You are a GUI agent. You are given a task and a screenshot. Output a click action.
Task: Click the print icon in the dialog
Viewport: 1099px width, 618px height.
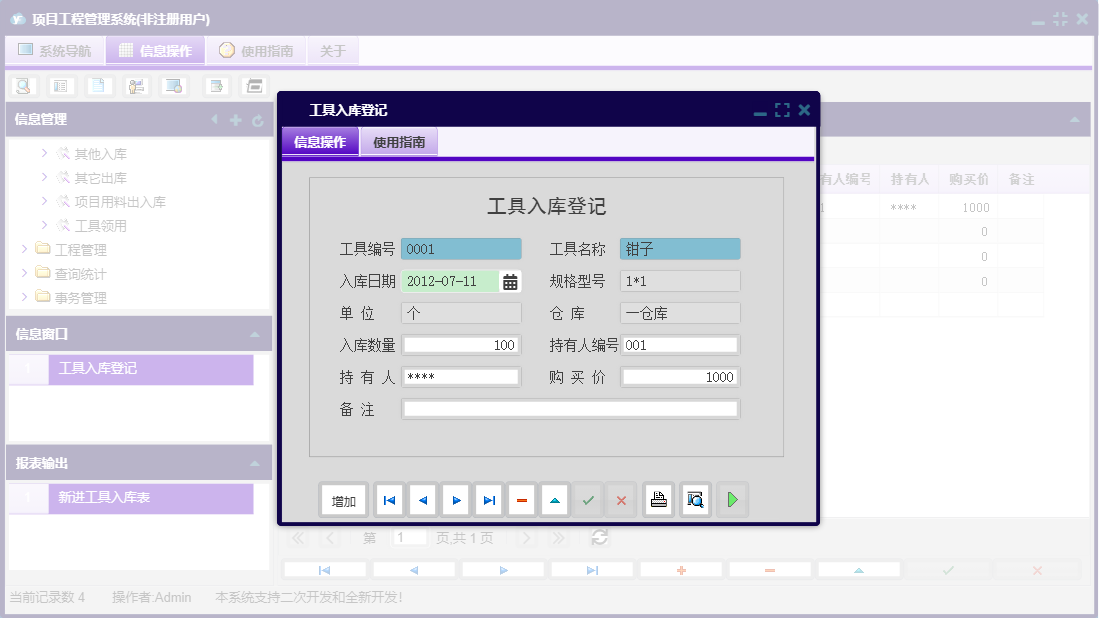(658, 499)
